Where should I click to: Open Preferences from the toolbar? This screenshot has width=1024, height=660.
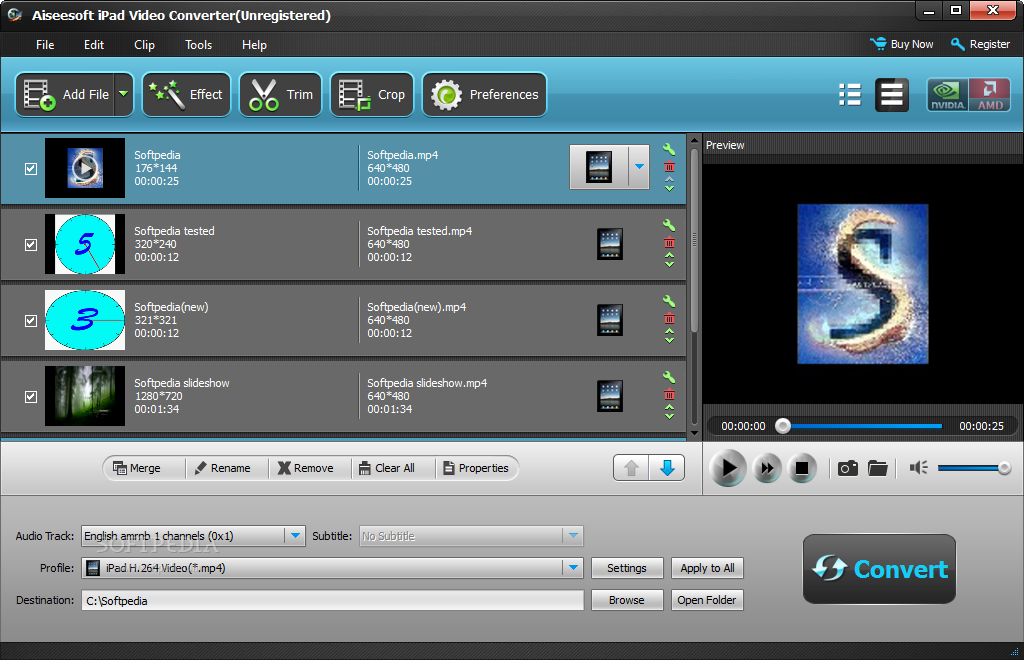pos(485,95)
